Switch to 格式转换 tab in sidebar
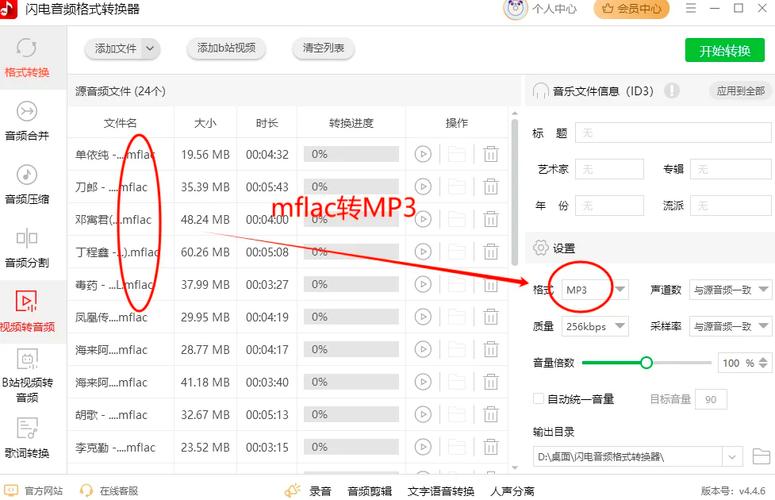 point(27,57)
